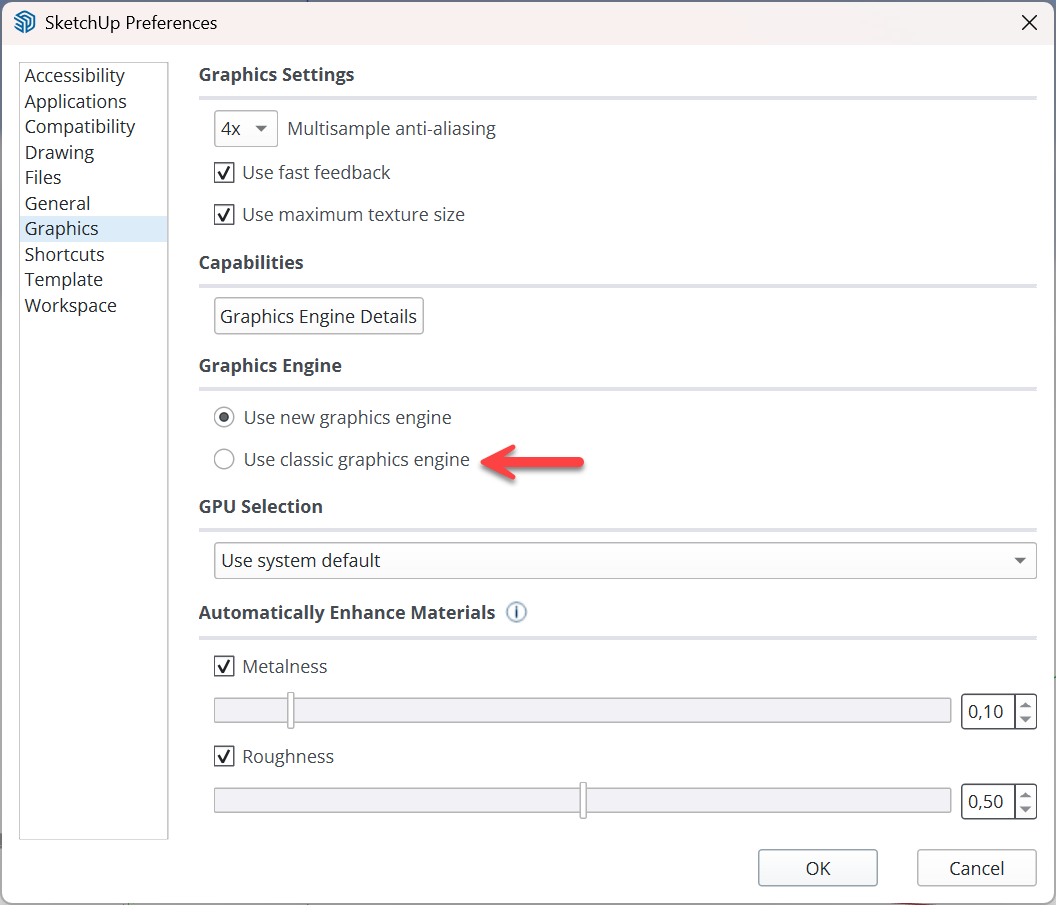Viewport: 1056px width, 905px height.
Task: Click the Metalness slider handle
Action: coord(291,710)
